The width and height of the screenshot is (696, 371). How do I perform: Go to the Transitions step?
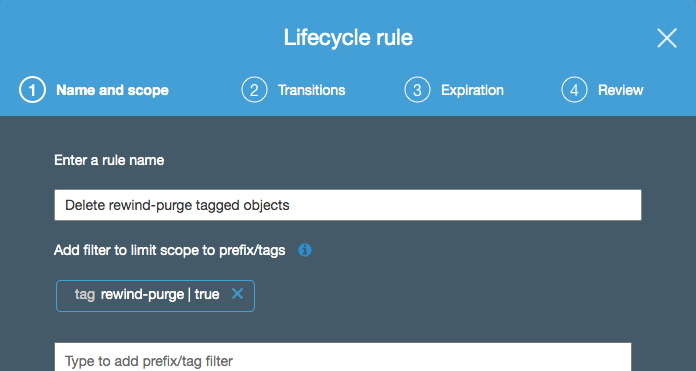tap(312, 90)
